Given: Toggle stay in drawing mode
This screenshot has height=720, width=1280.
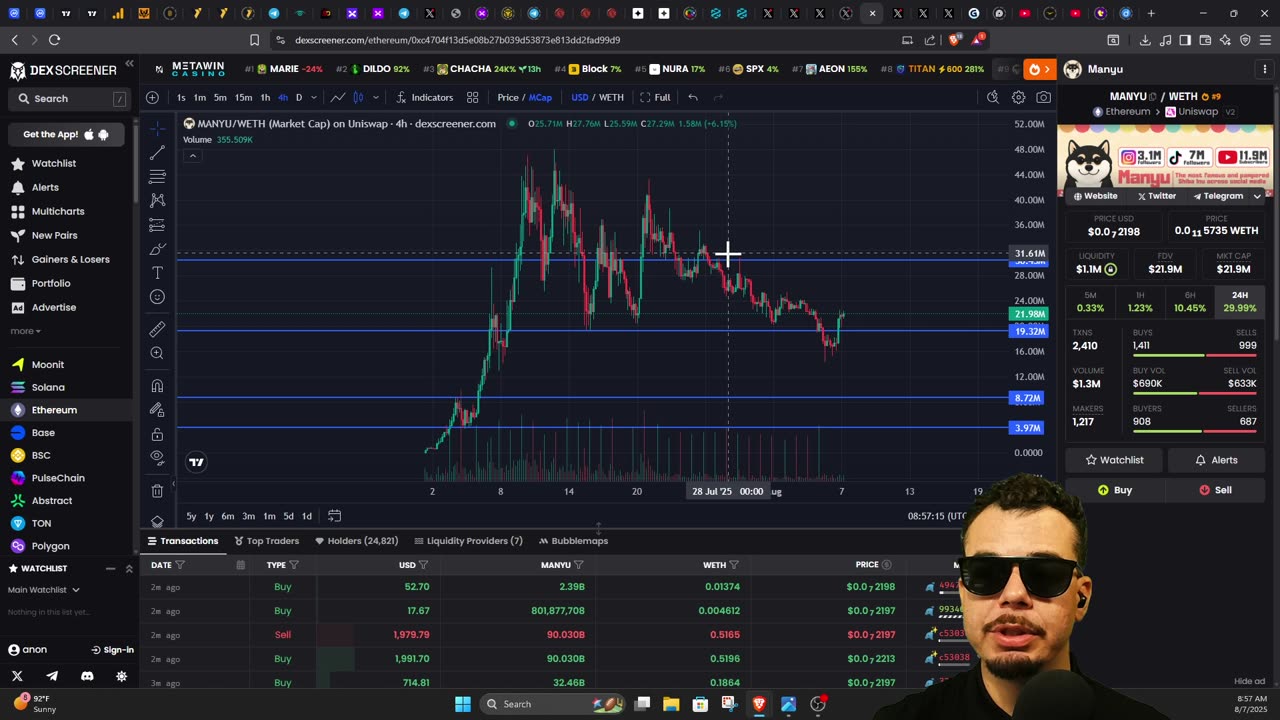Looking at the screenshot, I should click(157, 410).
